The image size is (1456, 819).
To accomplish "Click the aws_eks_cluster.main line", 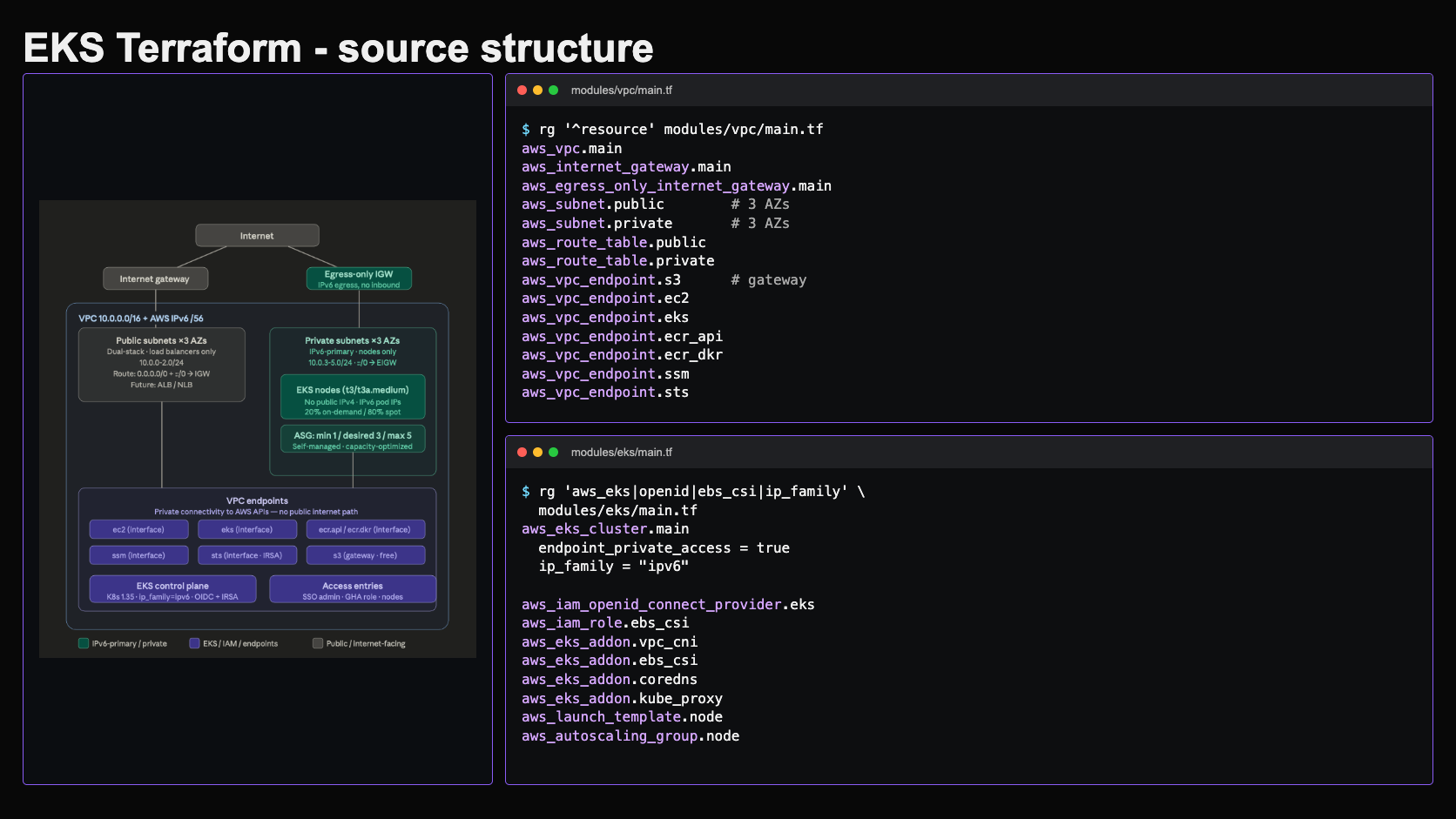I will pyautogui.click(x=605, y=528).
